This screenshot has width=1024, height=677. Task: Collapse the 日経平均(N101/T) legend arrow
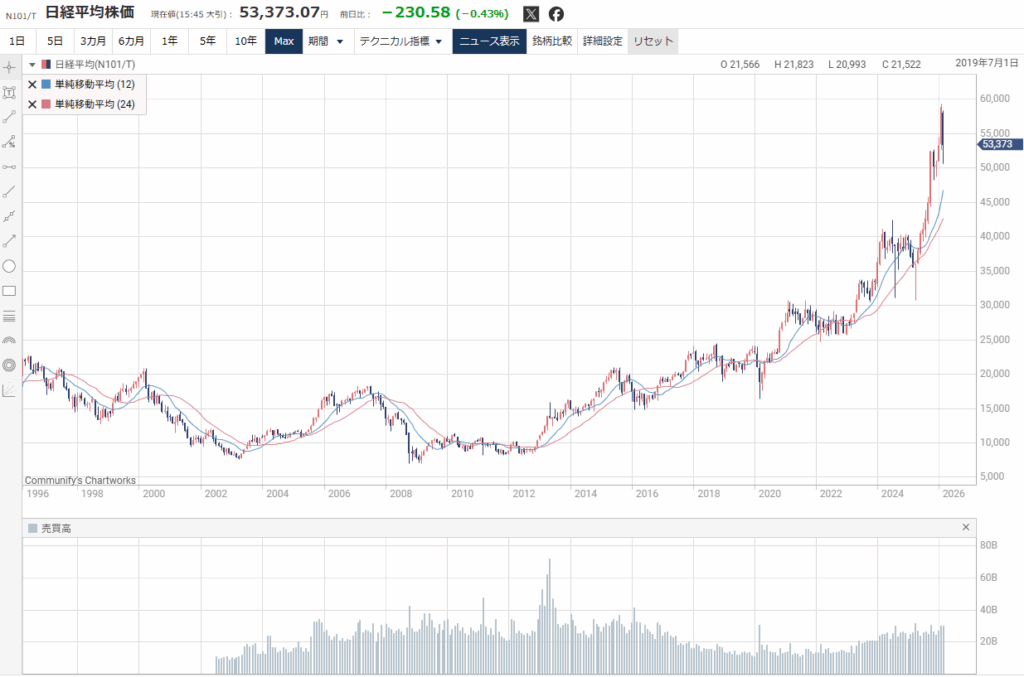(31, 65)
